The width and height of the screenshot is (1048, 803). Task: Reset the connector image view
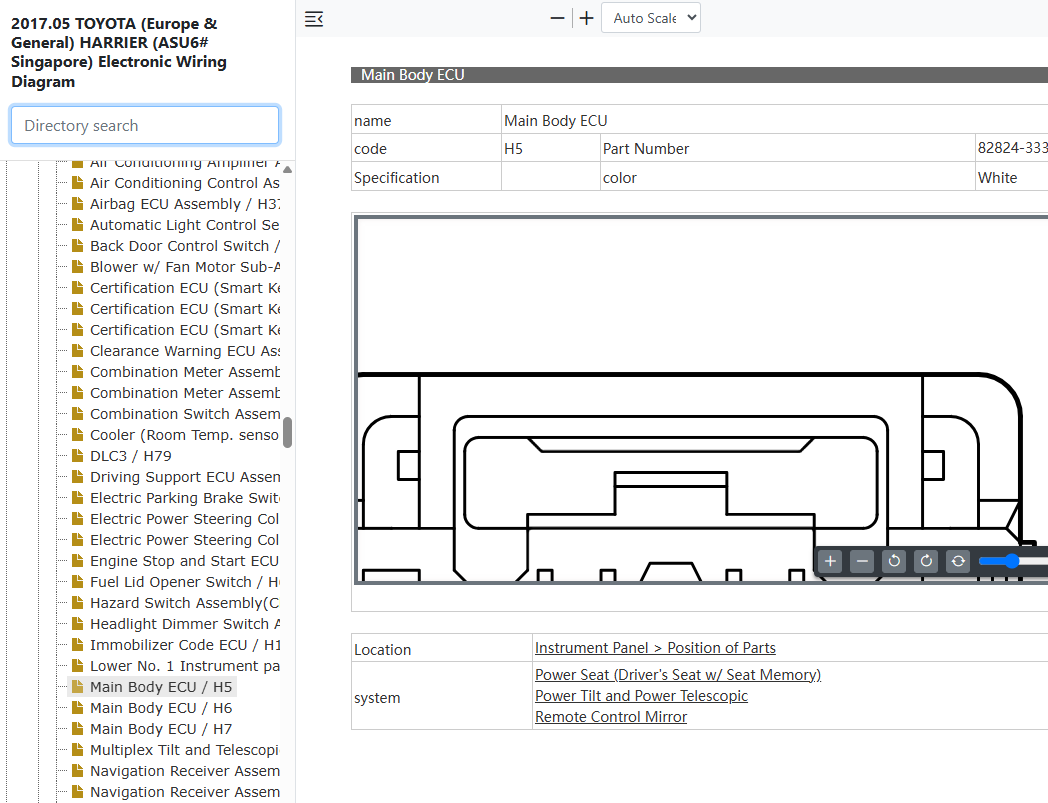[958, 561]
